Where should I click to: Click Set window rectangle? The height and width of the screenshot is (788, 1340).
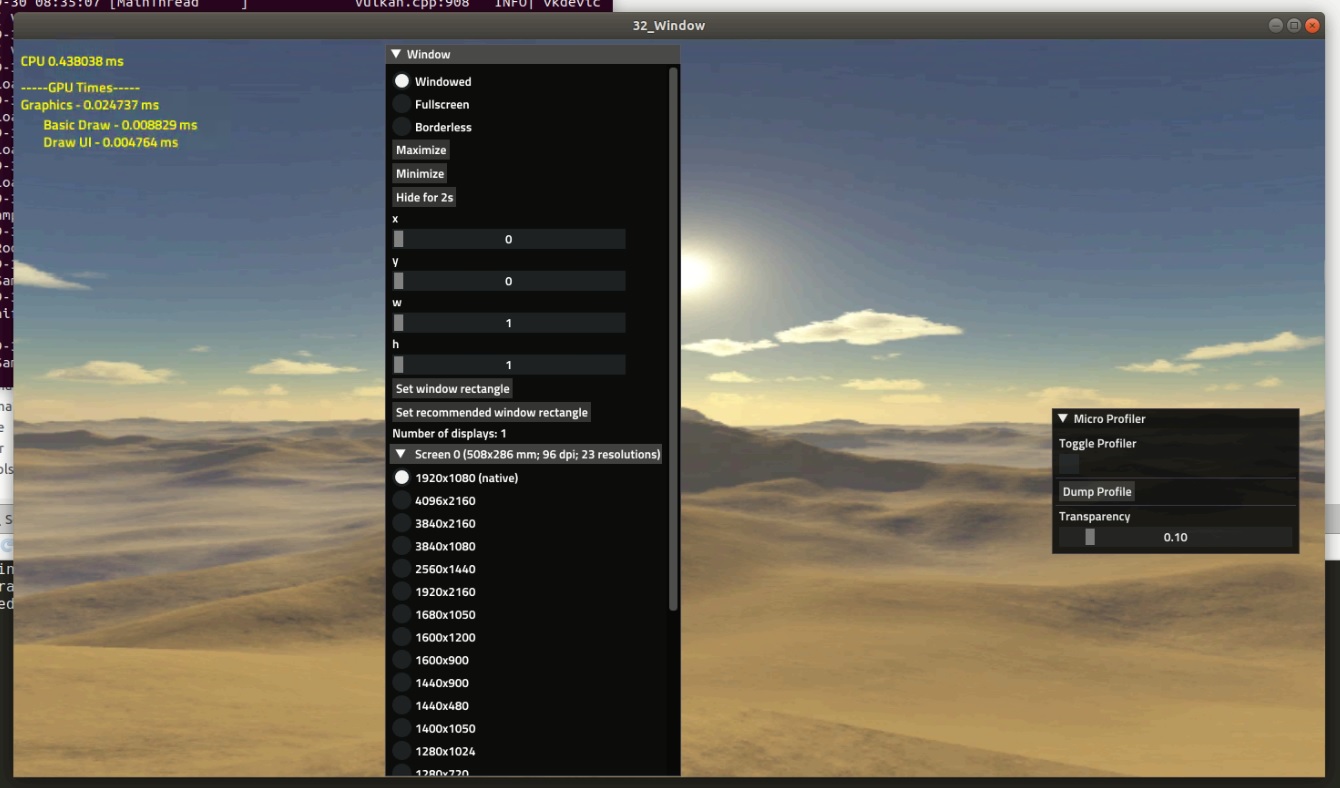click(452, 388)
